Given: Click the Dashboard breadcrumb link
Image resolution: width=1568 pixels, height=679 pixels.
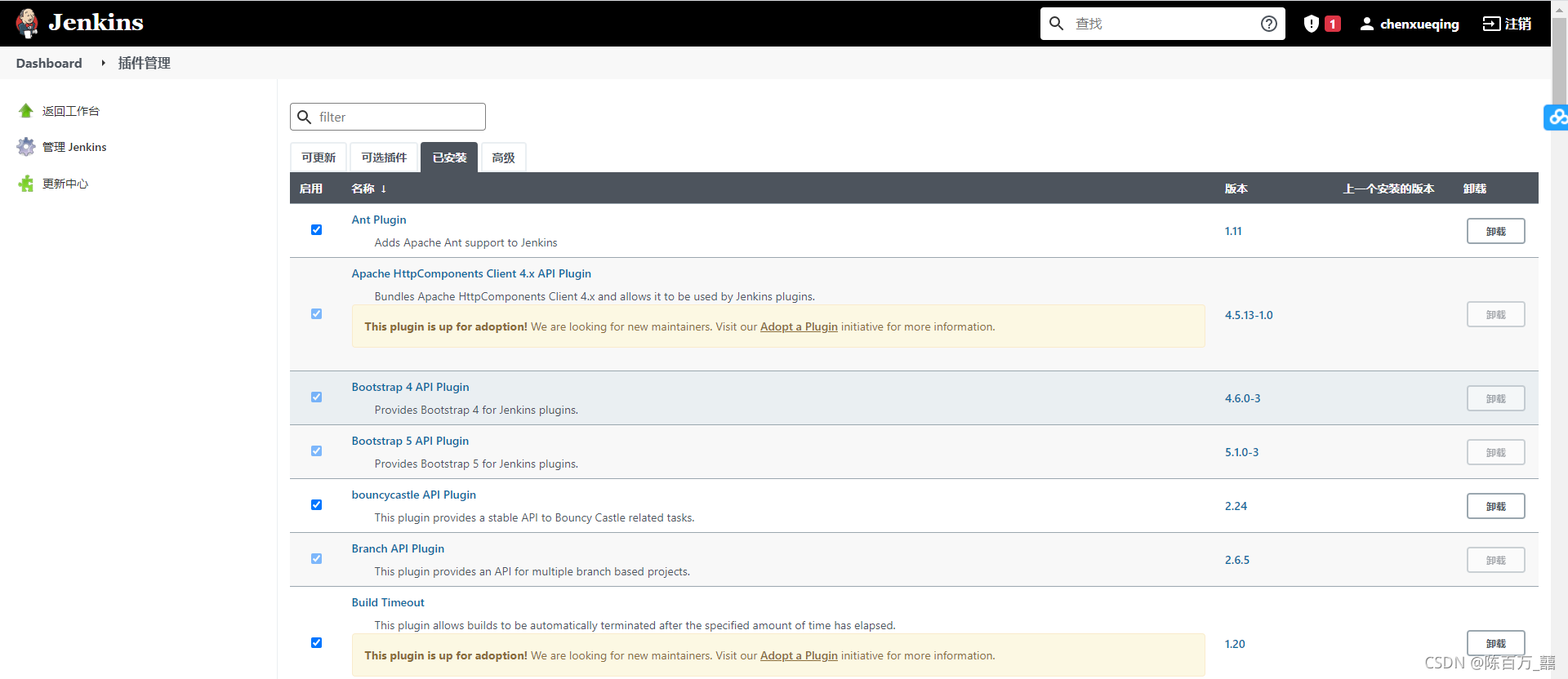Looking at the screenshot, I should [49, 63].
